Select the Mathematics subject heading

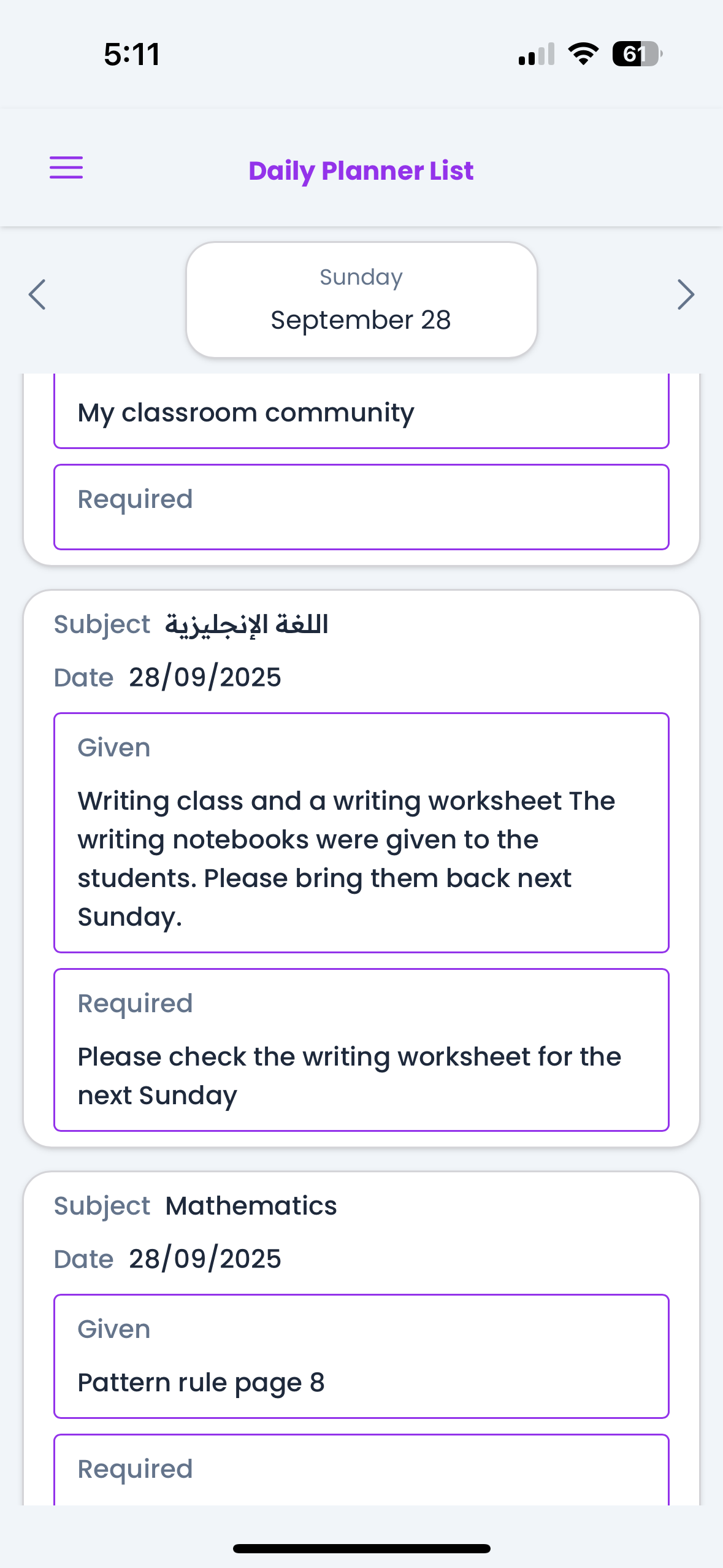251,1206
